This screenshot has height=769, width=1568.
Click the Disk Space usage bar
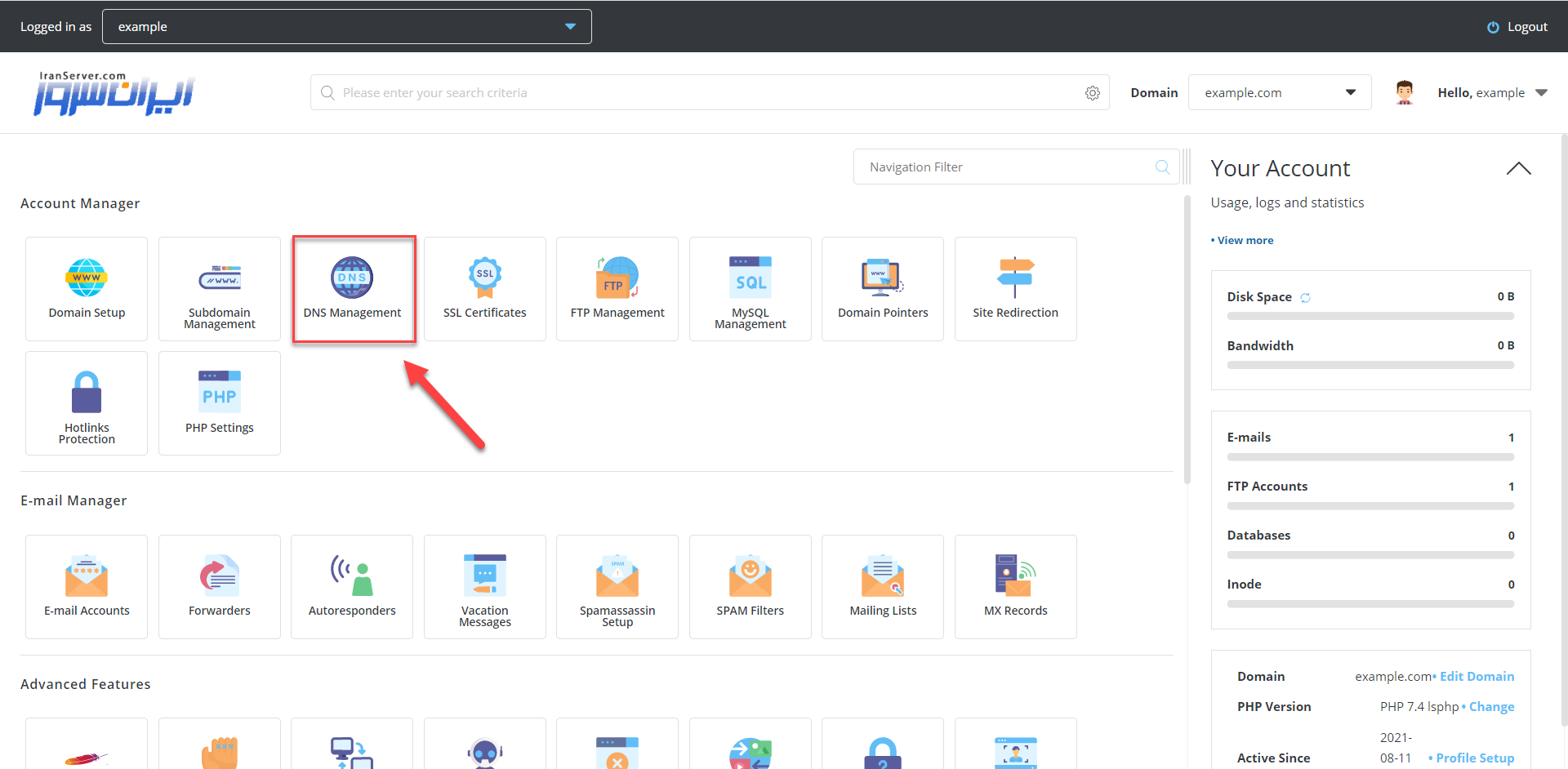[x=1370, y=317]
